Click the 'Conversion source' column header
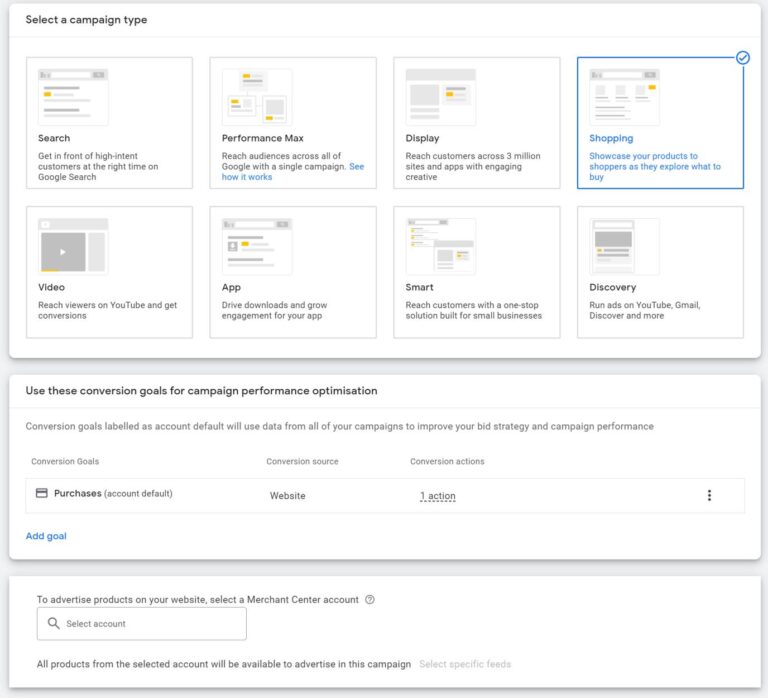 click(302, 461)
